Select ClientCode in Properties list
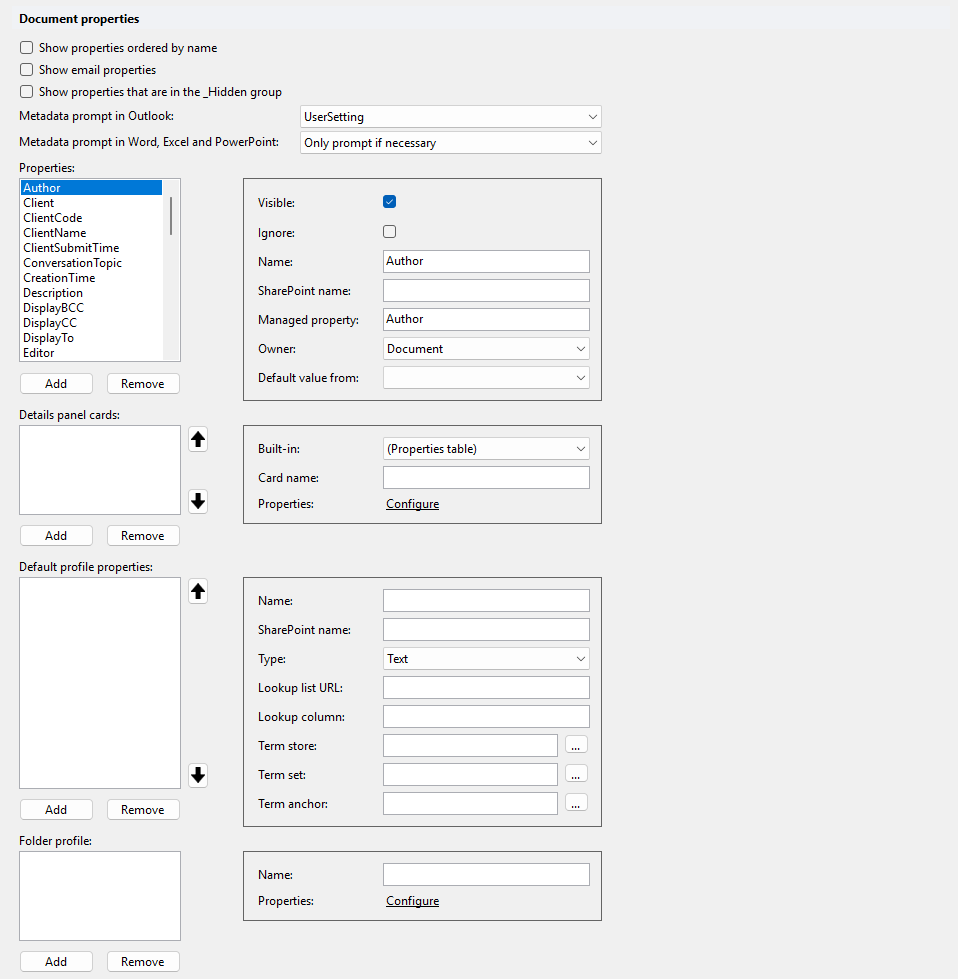The height and width of the screenshot is (979, 958). pos(91,218)
